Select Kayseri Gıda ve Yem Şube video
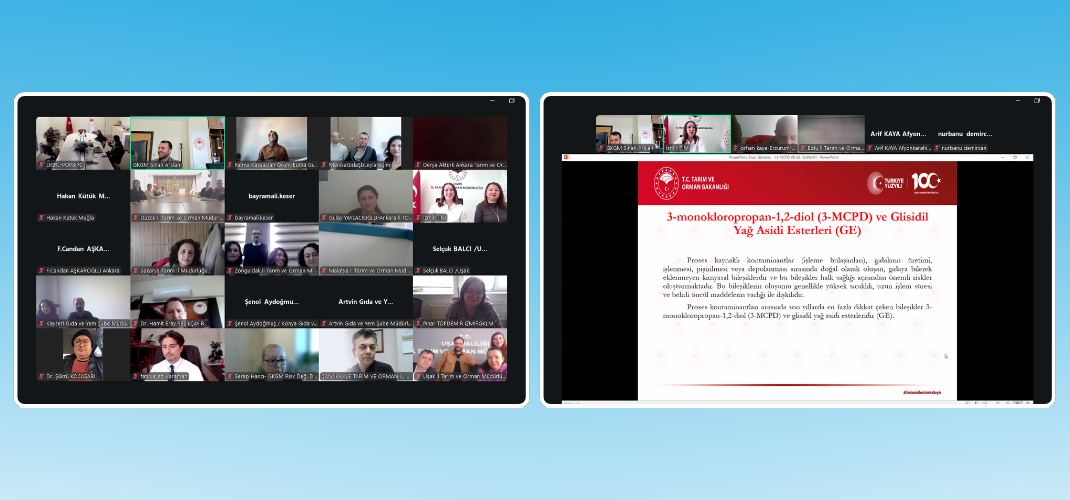The height and width of the screenshot is (500, 1070). pyautogui.click(x=83, y=300)
